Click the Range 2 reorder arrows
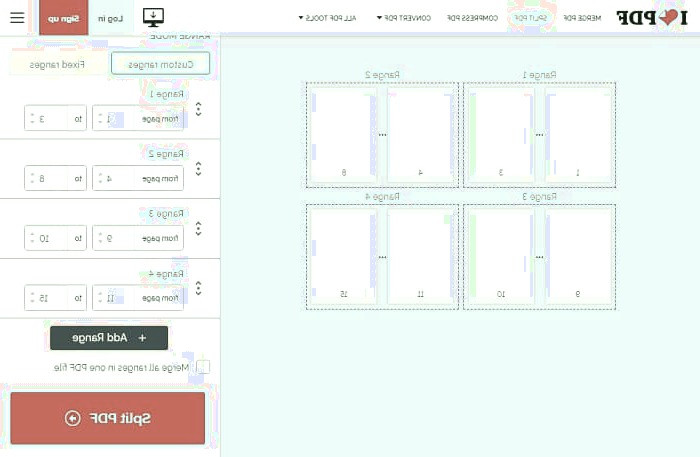The image size is (700, 457). pos(198,169)
